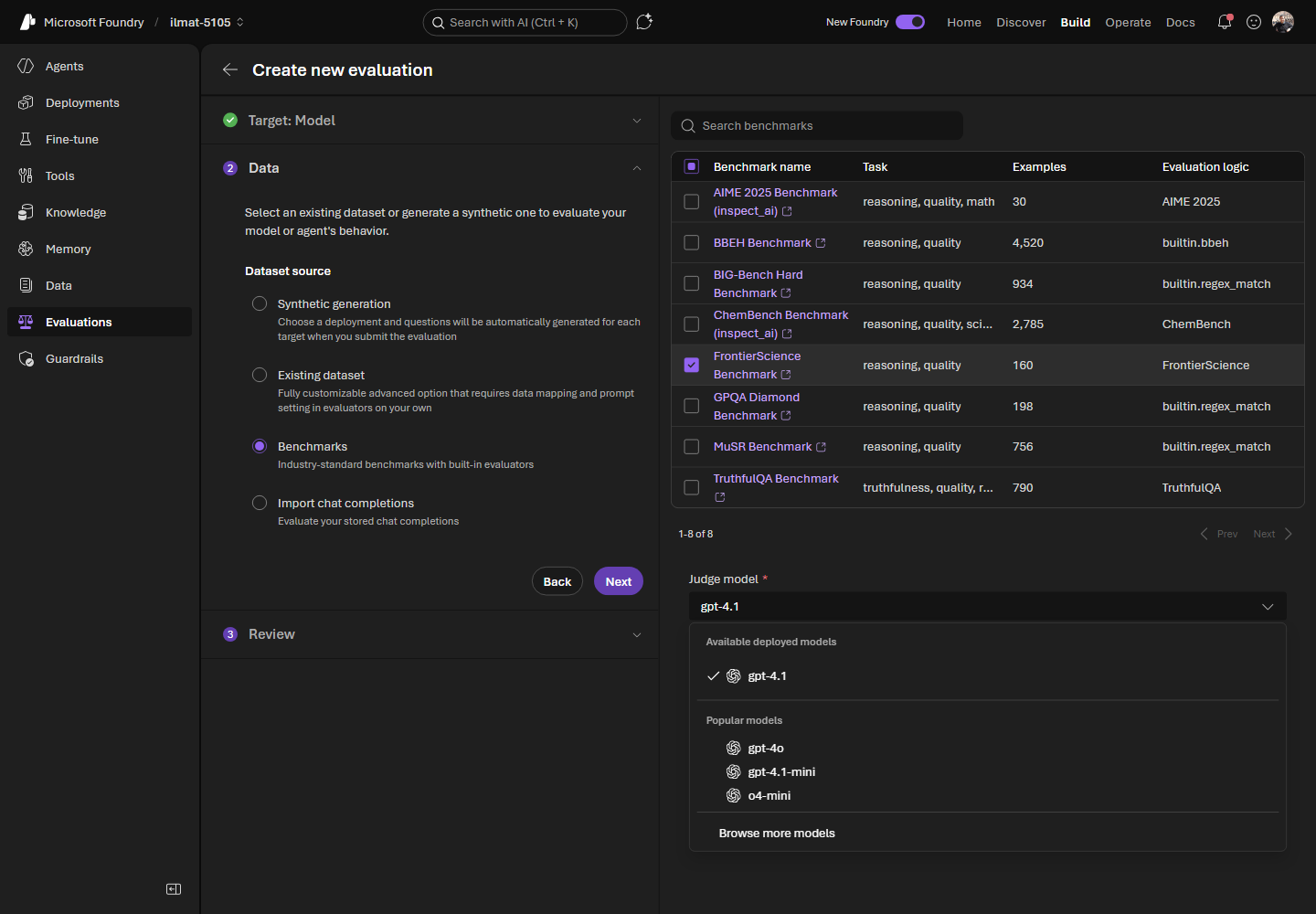Click the Data sidebar icon

tap(26, 285)
